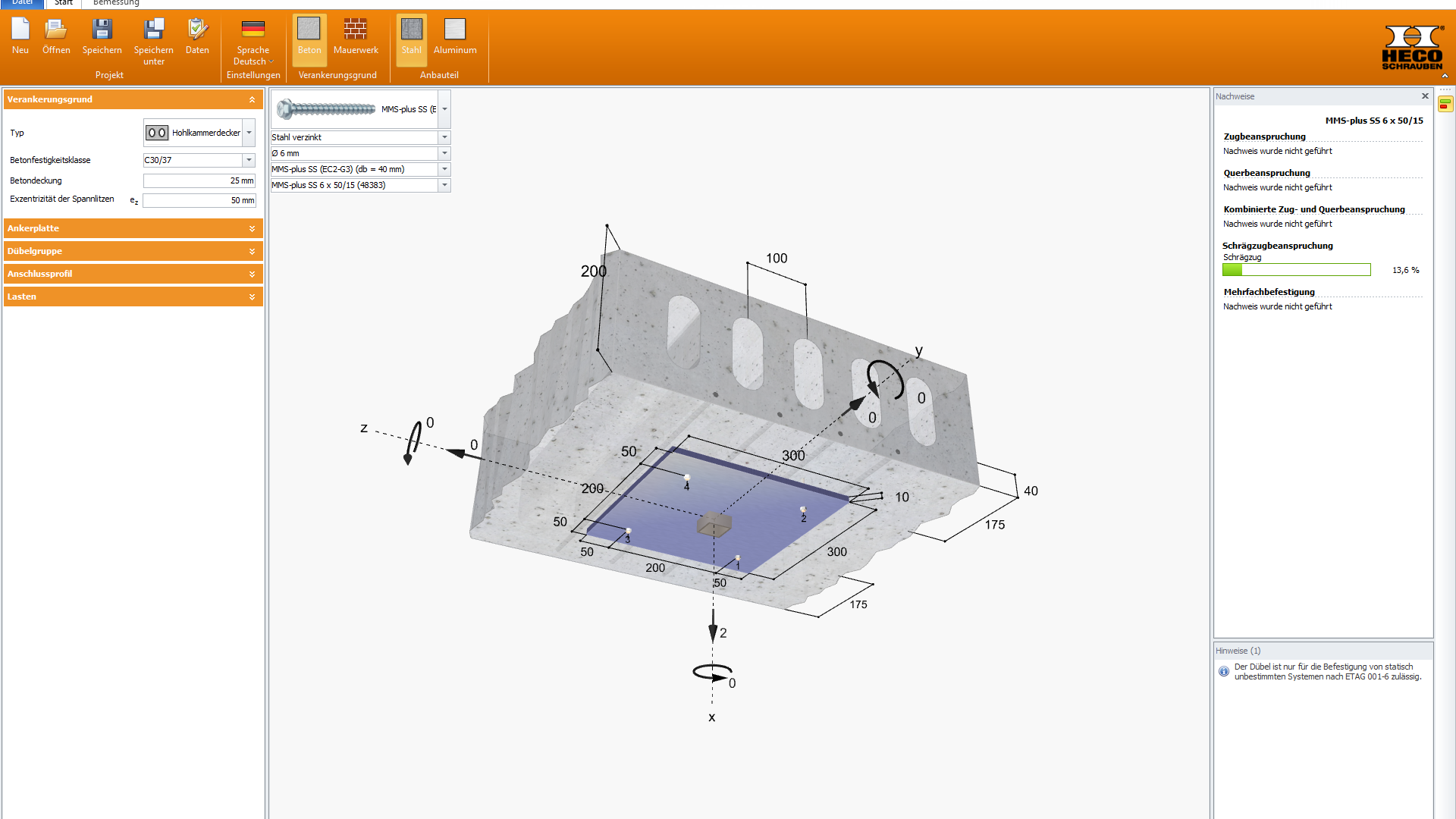Viewport: 1456px width, 819px height.
Task: Select anchor point 2 on the plate
Action: (802, 511)
